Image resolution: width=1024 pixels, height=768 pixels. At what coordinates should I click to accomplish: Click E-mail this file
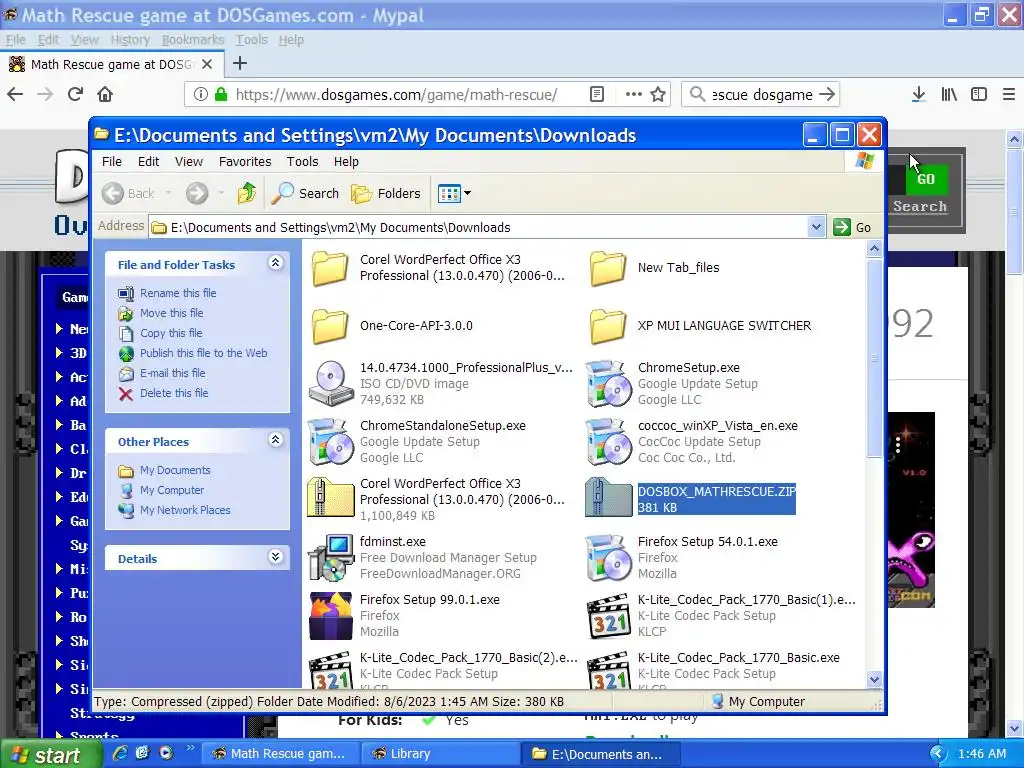[172, 373]
